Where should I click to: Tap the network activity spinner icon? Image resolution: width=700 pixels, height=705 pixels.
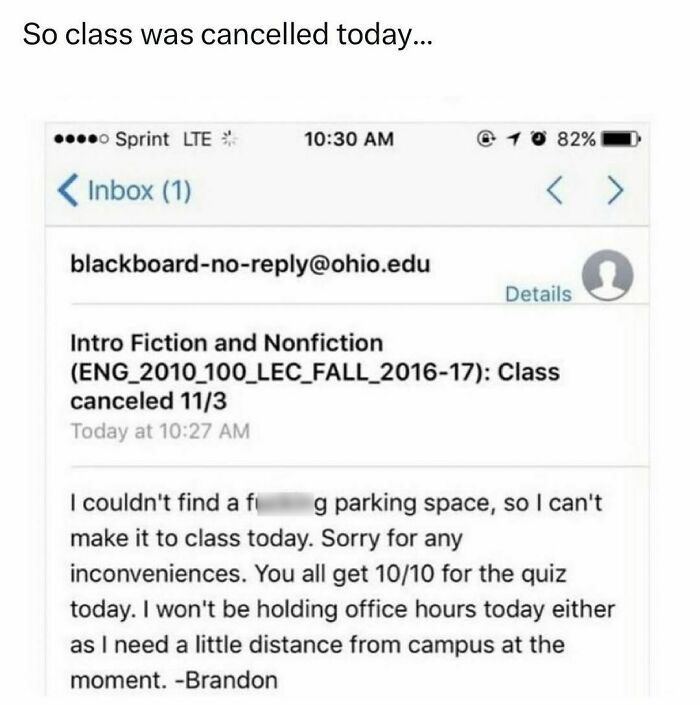point(229,139)
